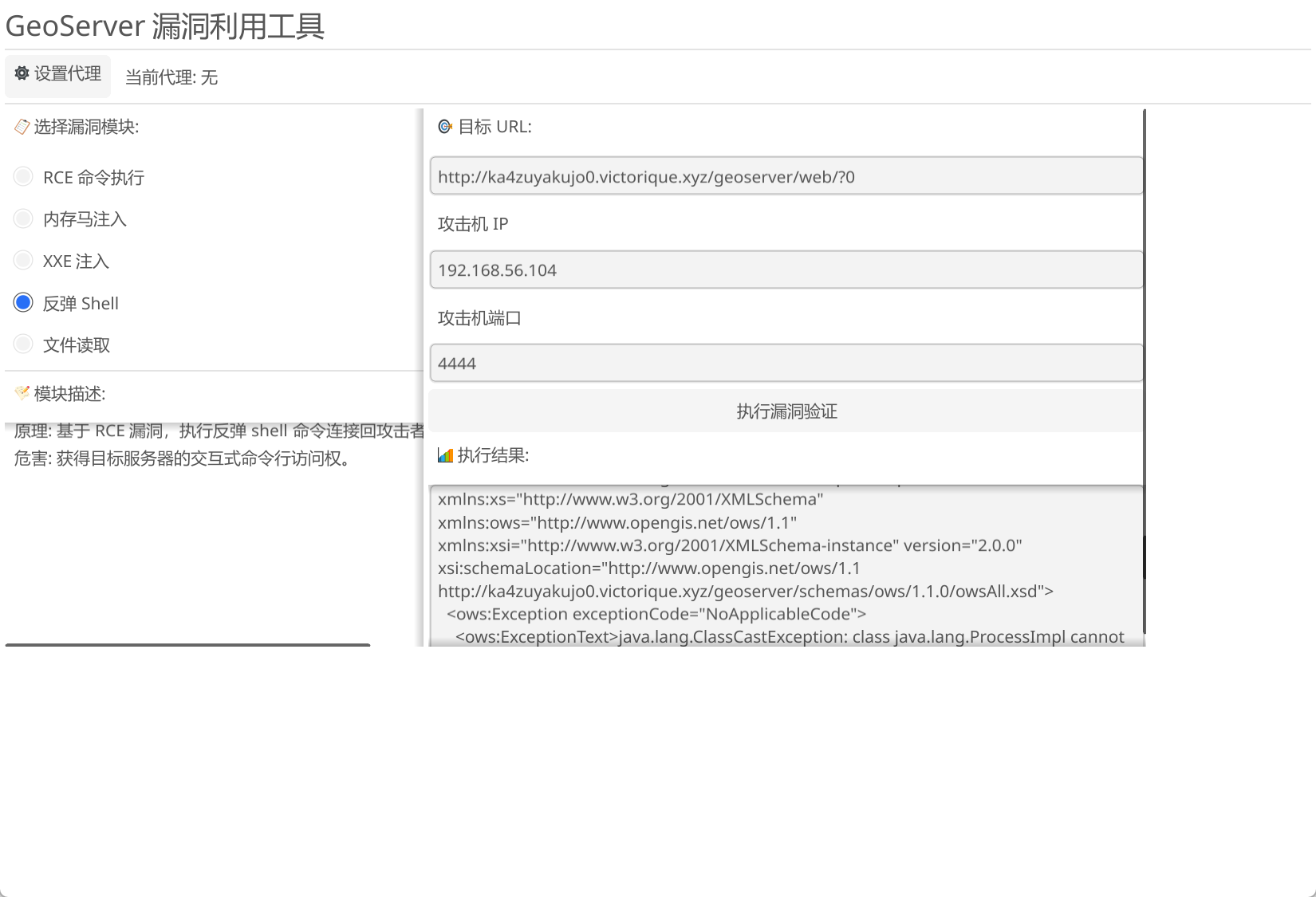Click the notepad icon beside 选择漏洞模块
This screenshot has width=1316, height=897.
tap(22, 127)
